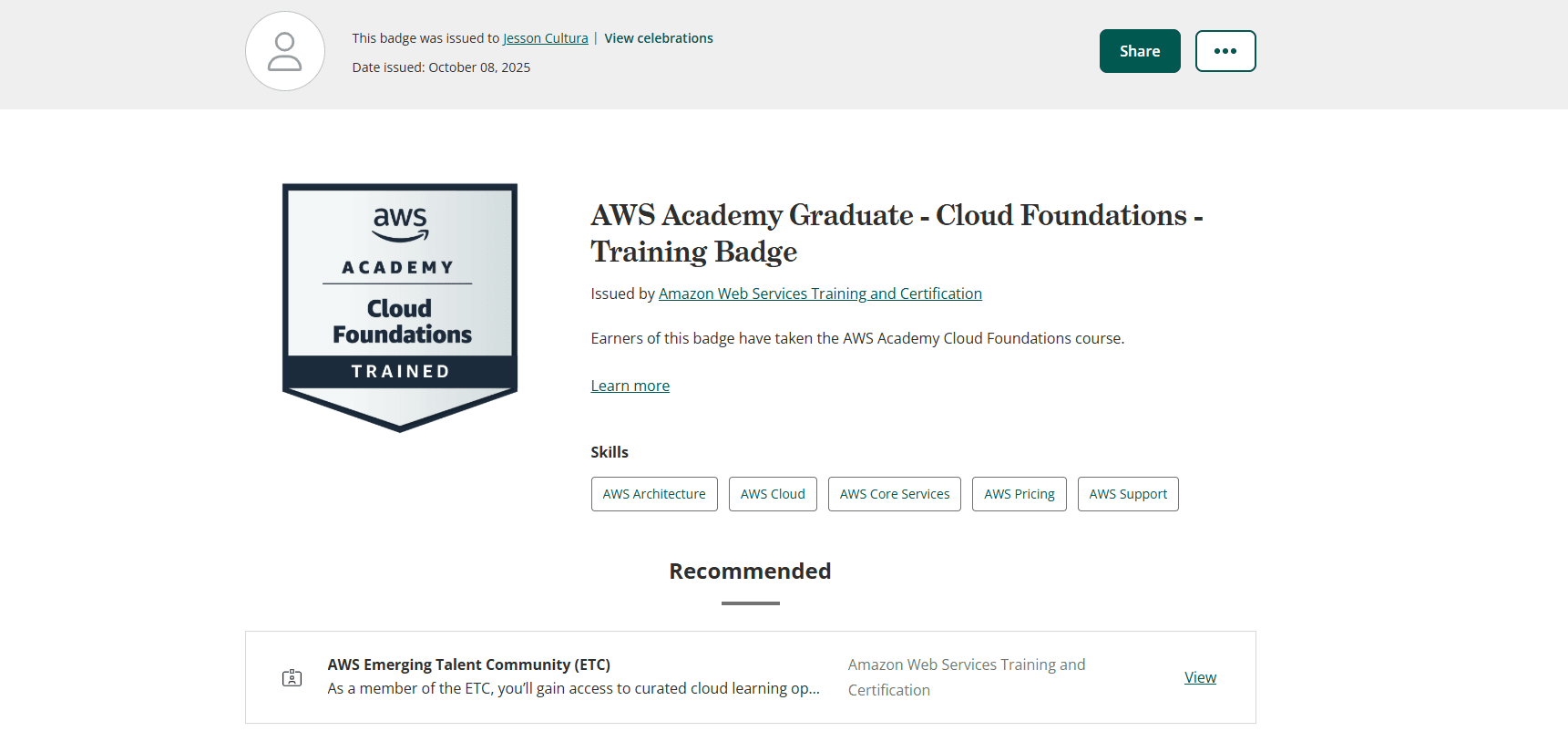Click the Skills section heading
This screenshot has width=1568, height=752.
point(610,451)
